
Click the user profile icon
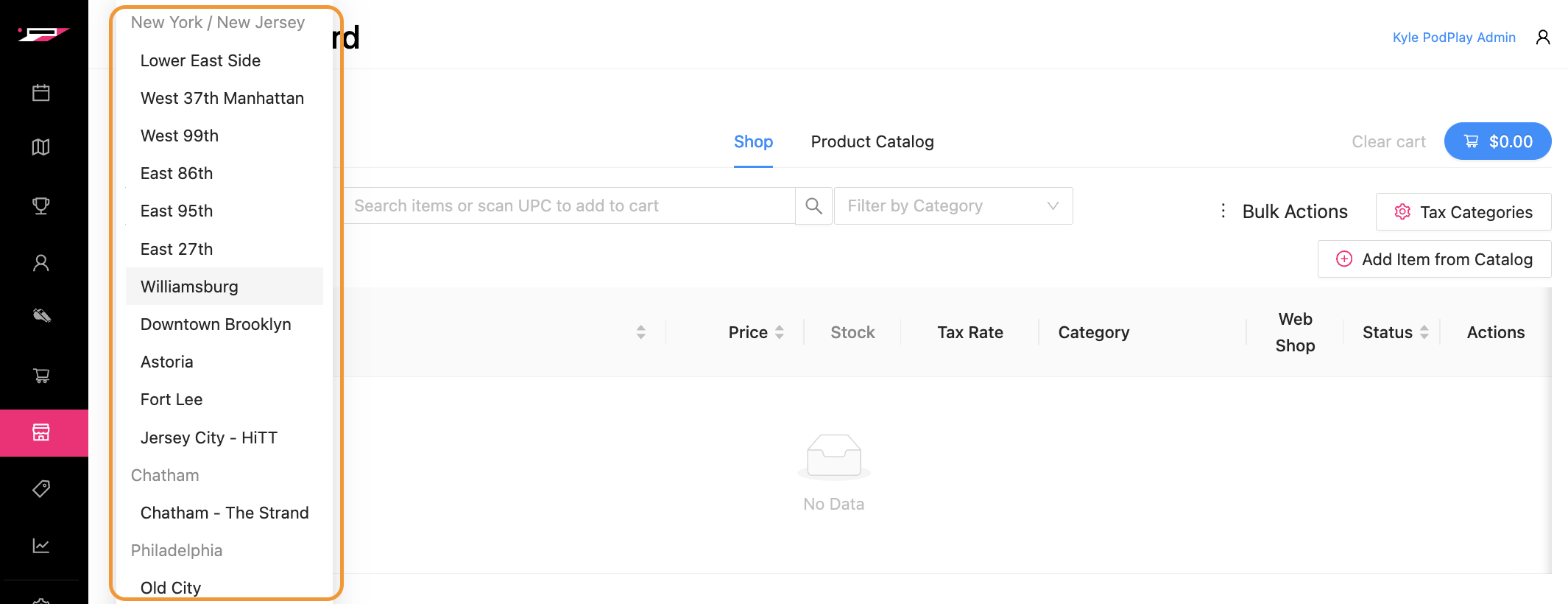pos(1543,38)
